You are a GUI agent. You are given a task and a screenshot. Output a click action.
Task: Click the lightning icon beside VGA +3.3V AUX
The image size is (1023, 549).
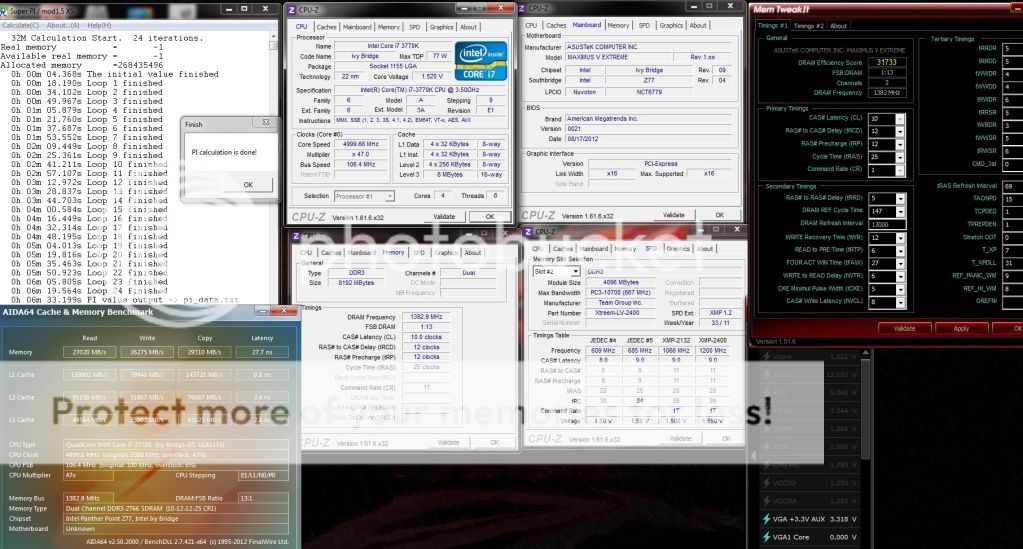(x=768, y=519)
